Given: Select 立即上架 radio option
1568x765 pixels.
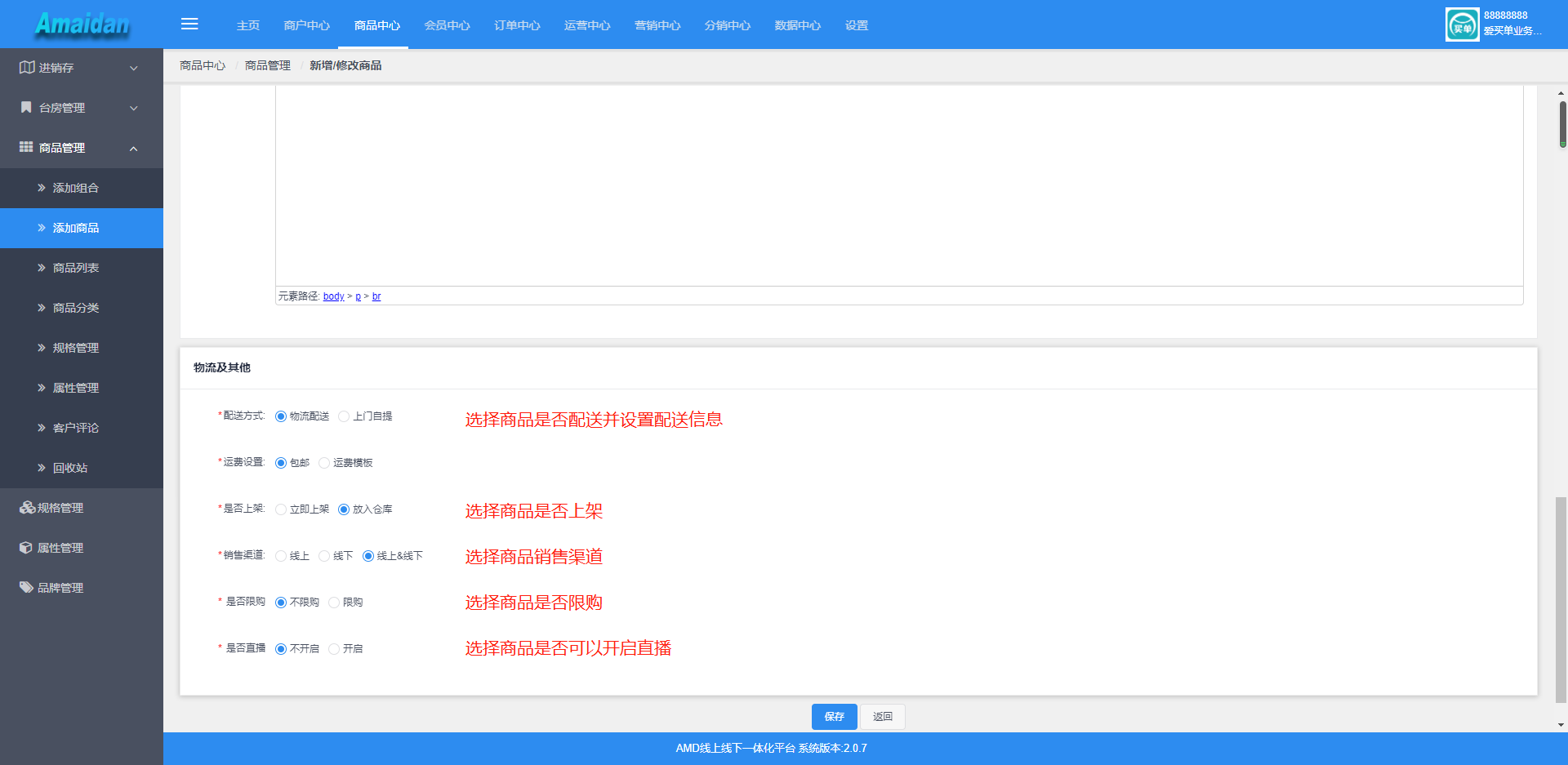Looking at the screenshot, I should click(x=281, y=509).
